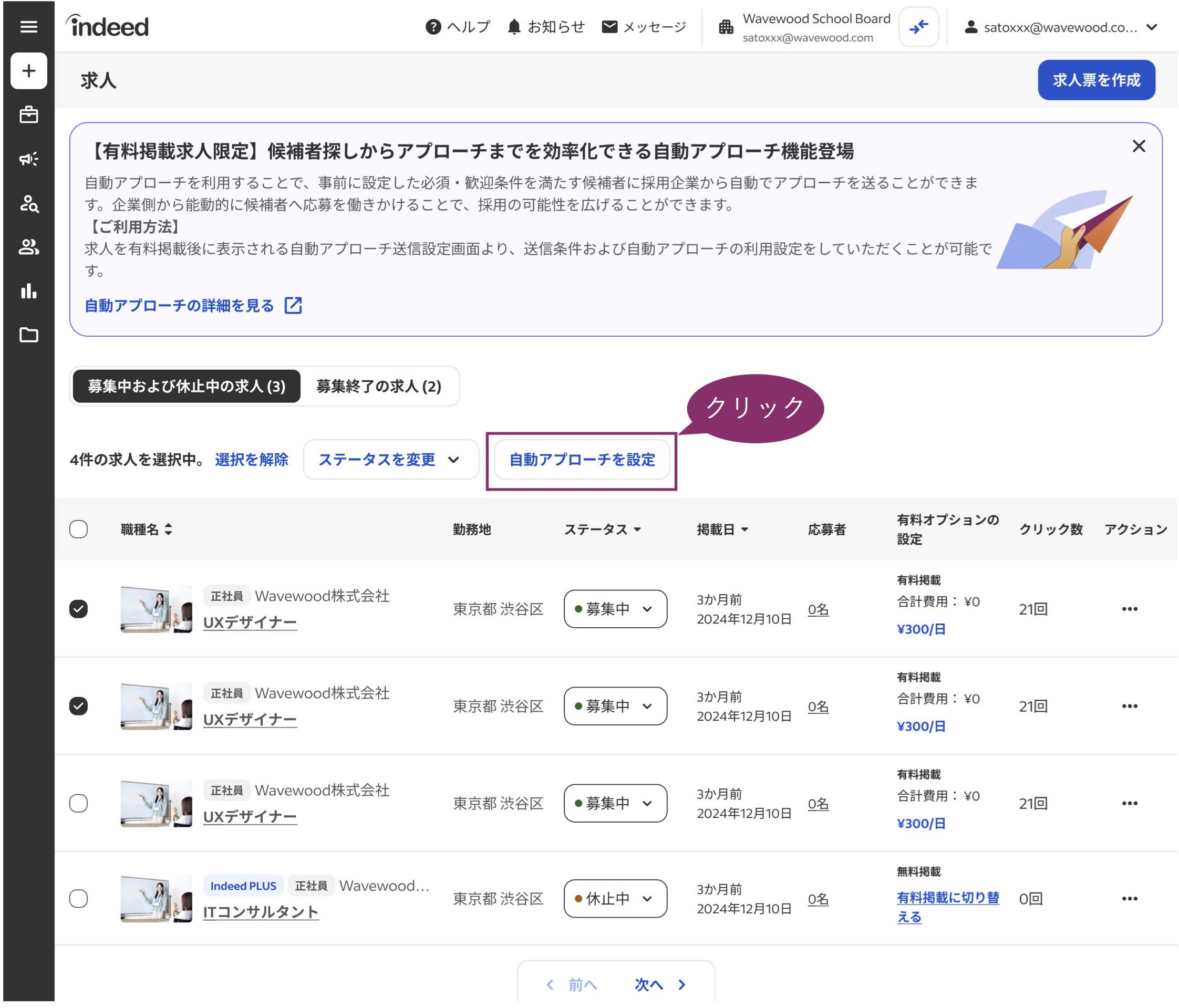Viewport: 1179px width, 1008px height.
Task: Open the actions menu (…) for ITコンサルタント
Action: point(1129,899)
